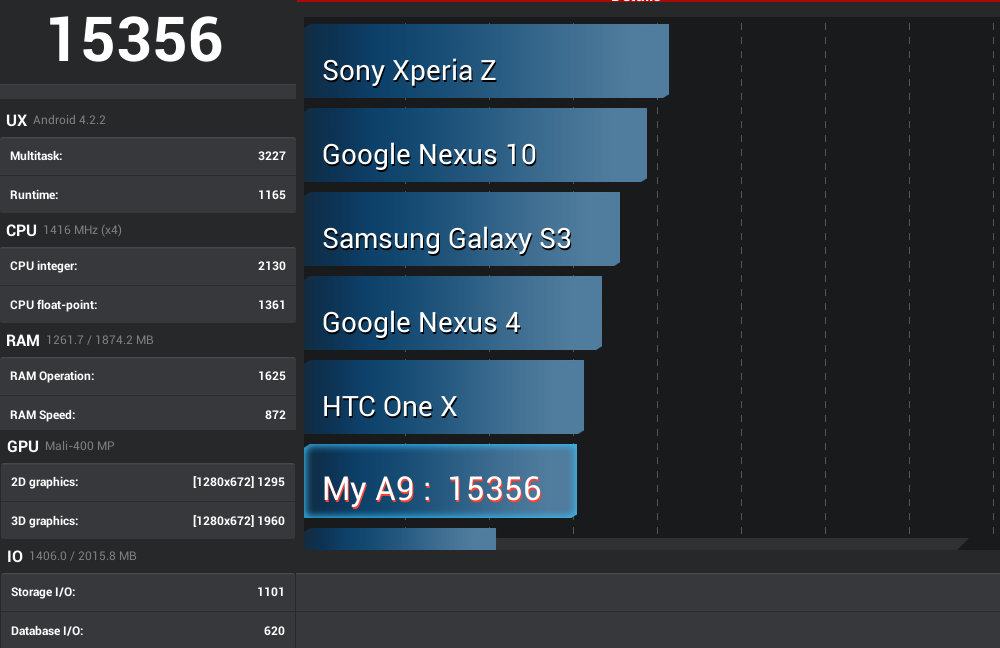1000x648 pixels.
Task: Select the Google Nexus 4 bar
Action: coord(453,313)
